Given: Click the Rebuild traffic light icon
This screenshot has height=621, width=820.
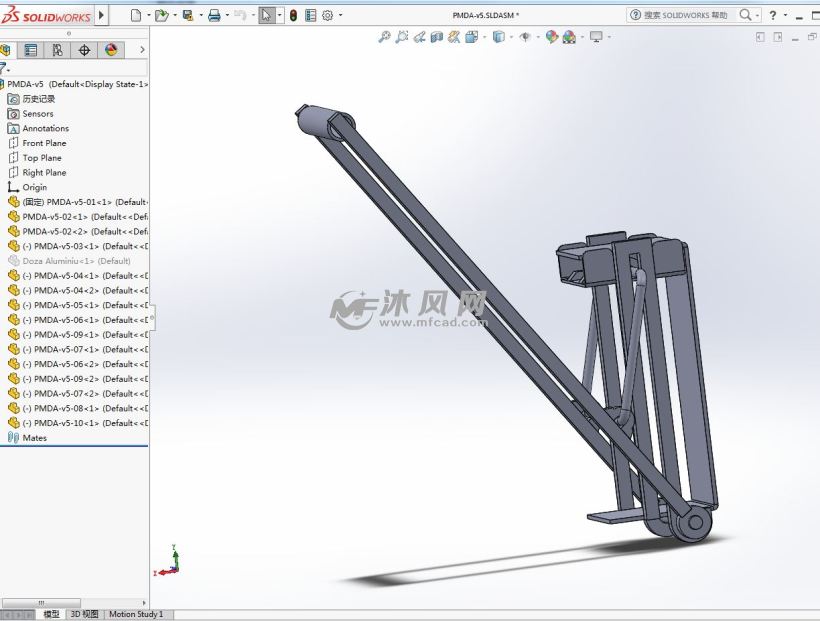Looking at the screenshot, I should pos(293,15).
